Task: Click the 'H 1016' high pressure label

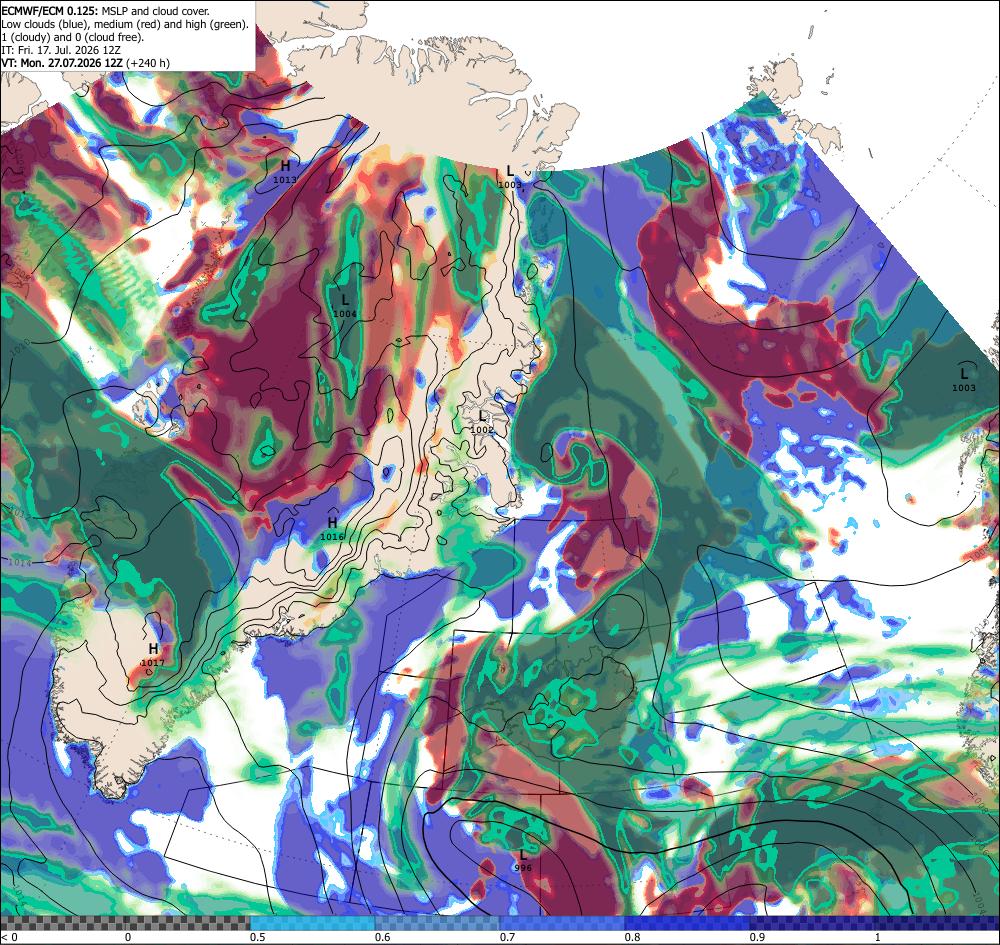Action: pyautogui.click(x=332, y=529)
